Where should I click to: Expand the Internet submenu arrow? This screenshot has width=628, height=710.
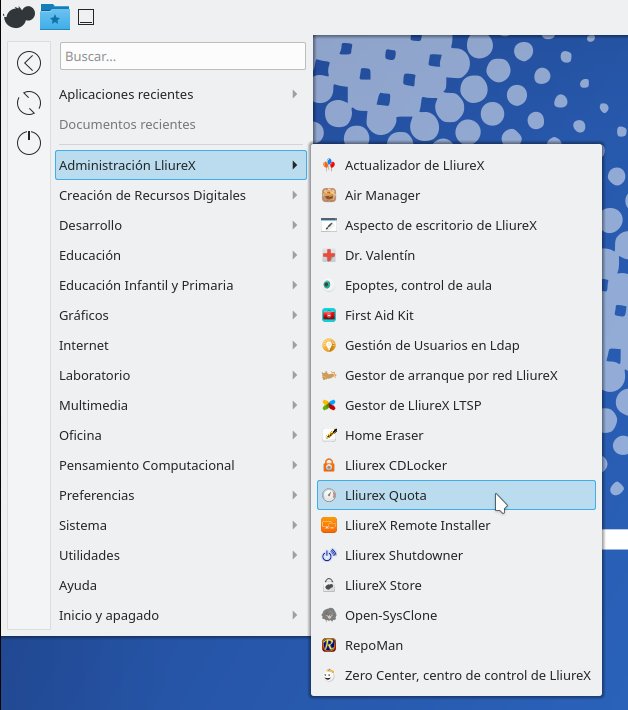coord(295,345)
